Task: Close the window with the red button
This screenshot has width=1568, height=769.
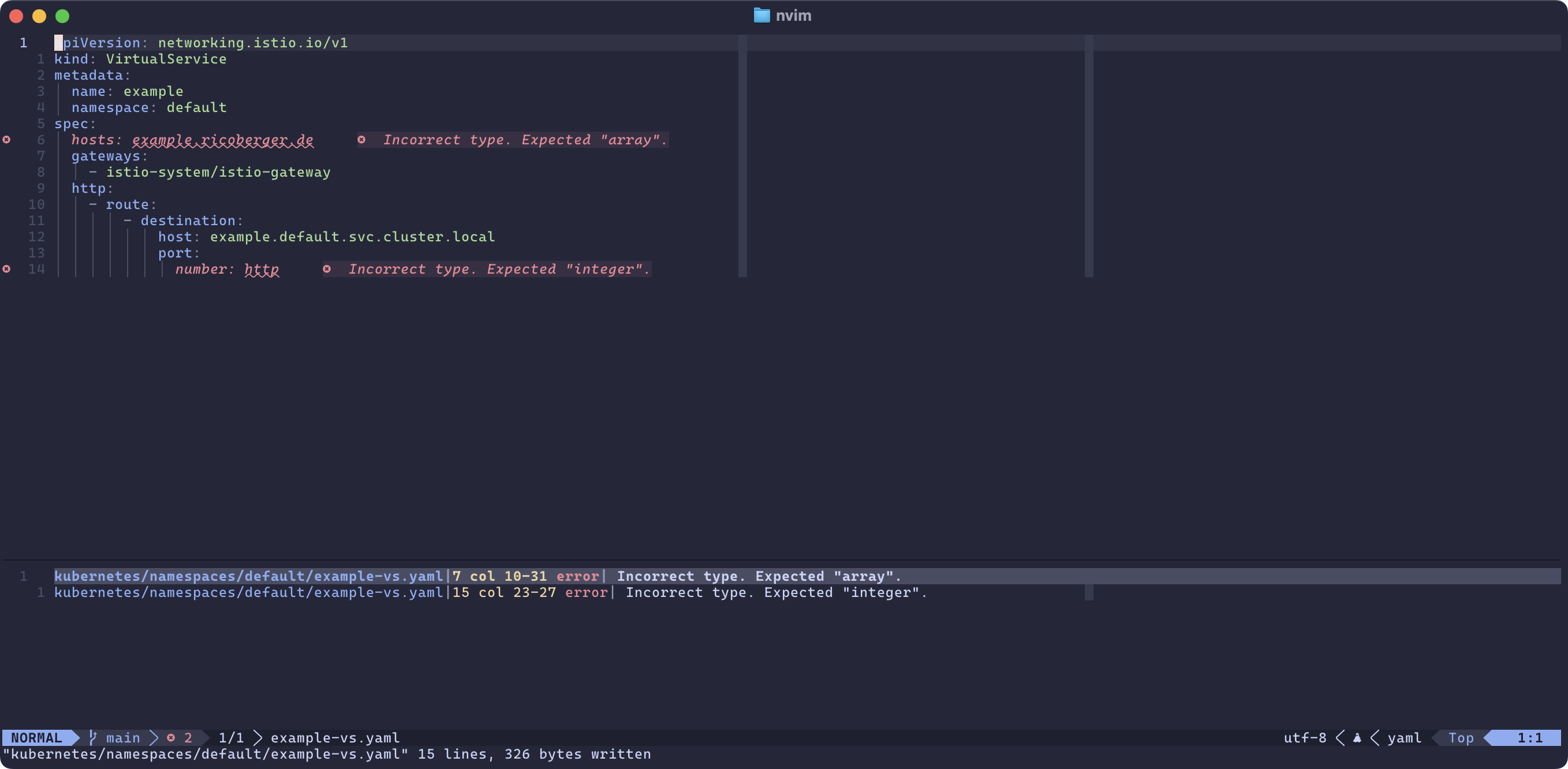Action: (x=16, y=16)
